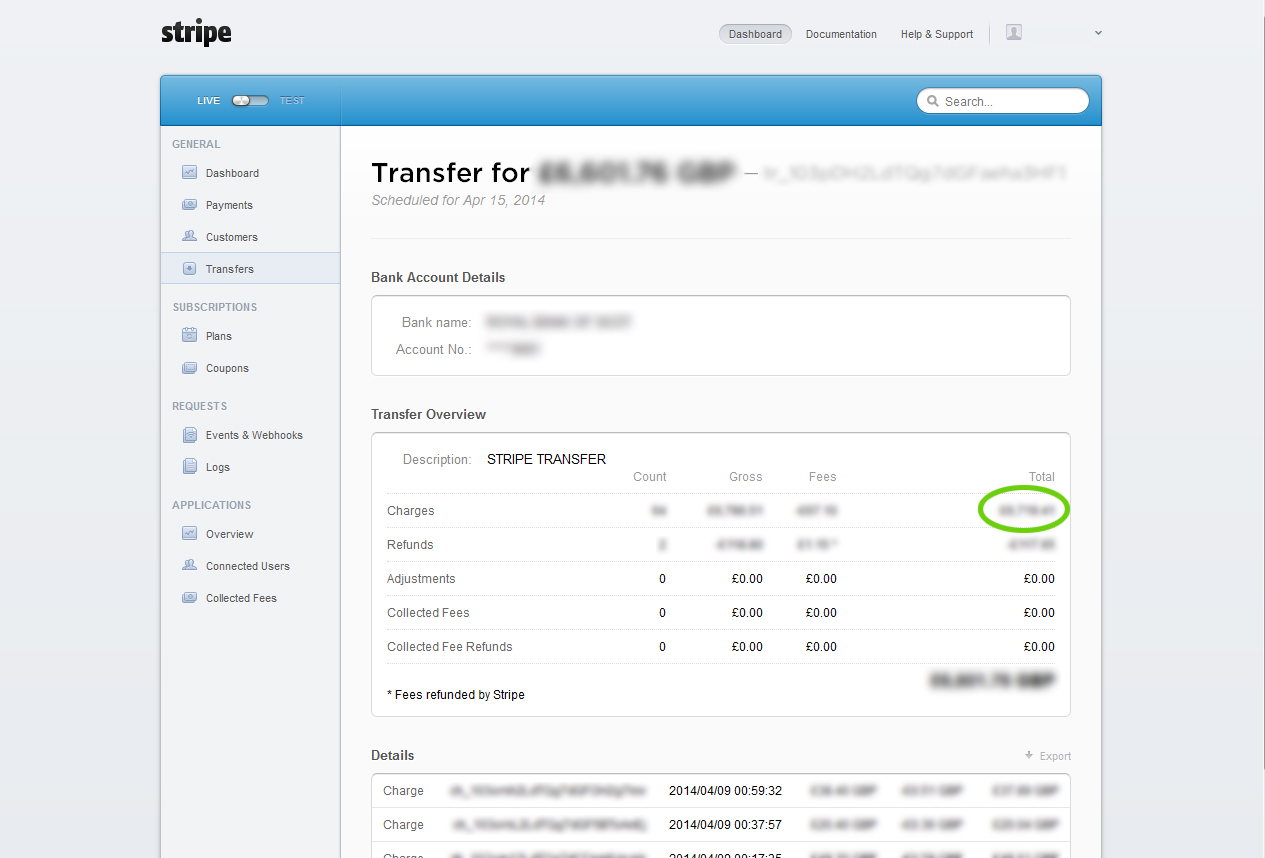The image size is (1265, 858).
Task: Click the user avatar icon
Action: (x=1014, y=33)
